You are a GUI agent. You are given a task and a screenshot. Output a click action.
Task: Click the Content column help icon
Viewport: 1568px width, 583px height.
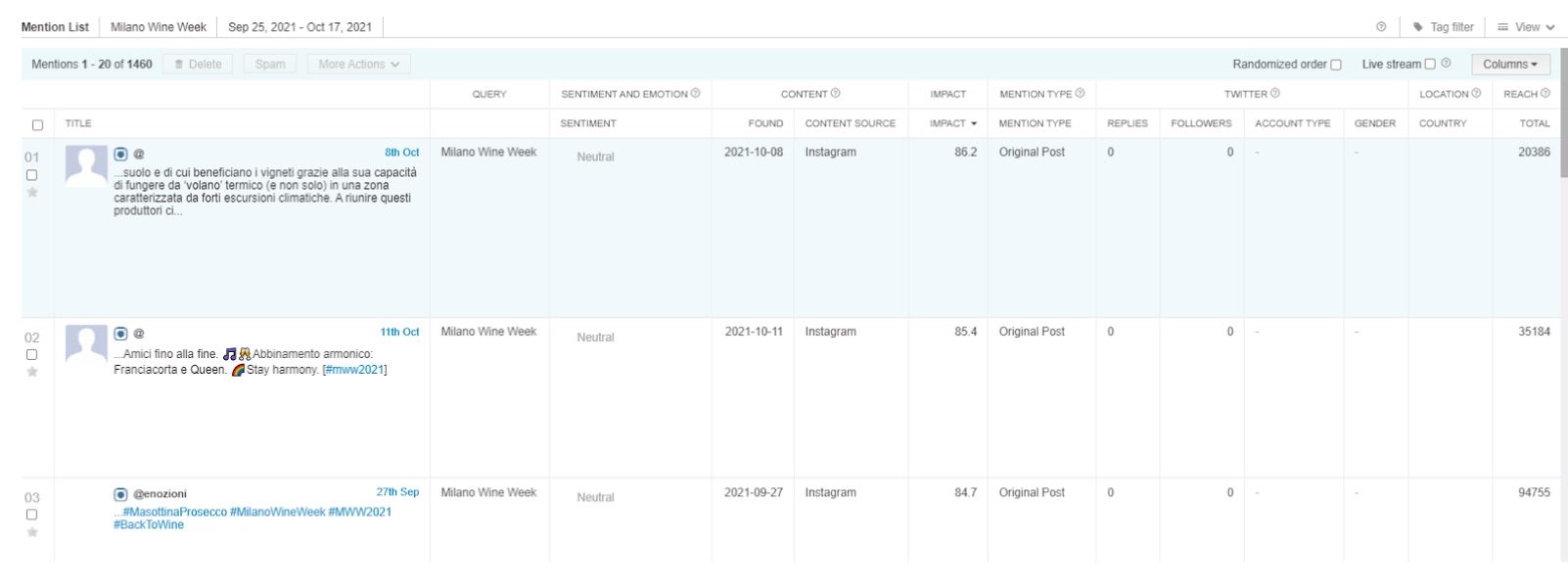(x=835, y=94)
